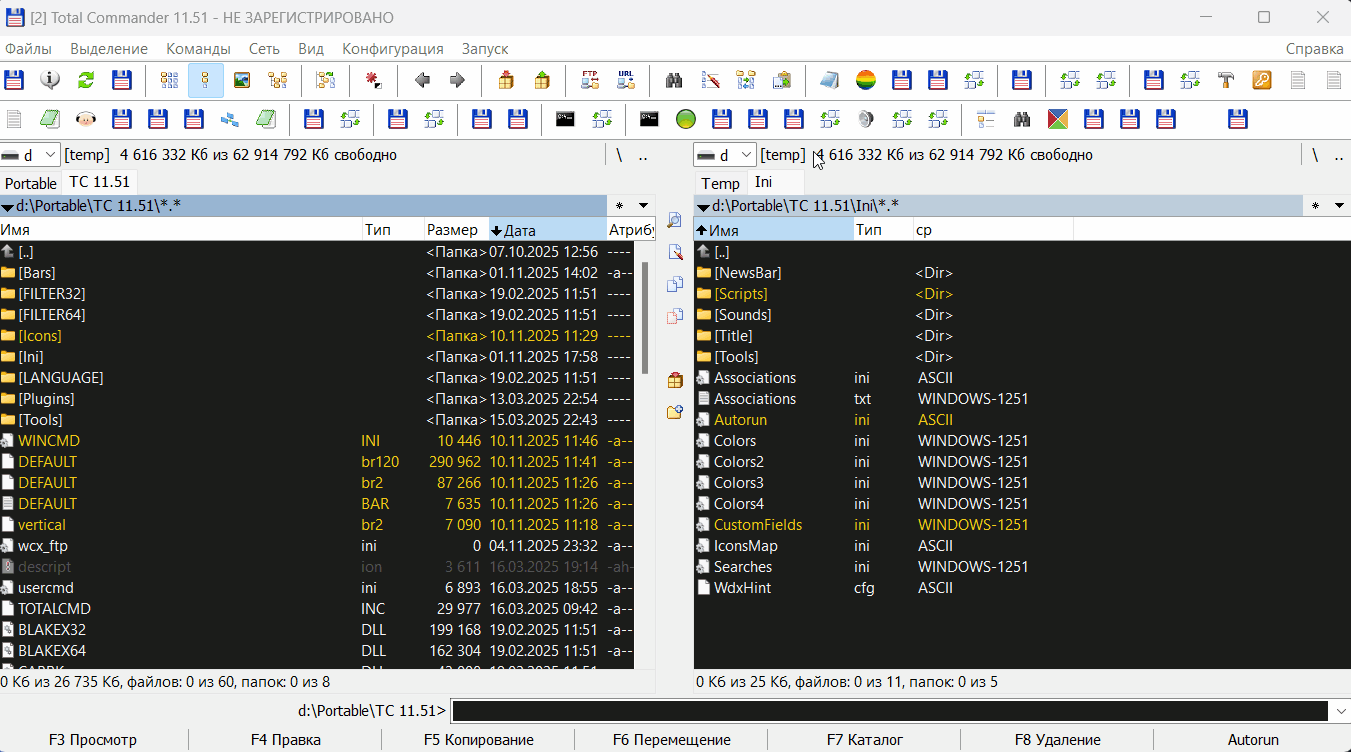Click the URL connection toolbar icon
The height and width of the screenshot is (752, 1351).
pos(626,80)
